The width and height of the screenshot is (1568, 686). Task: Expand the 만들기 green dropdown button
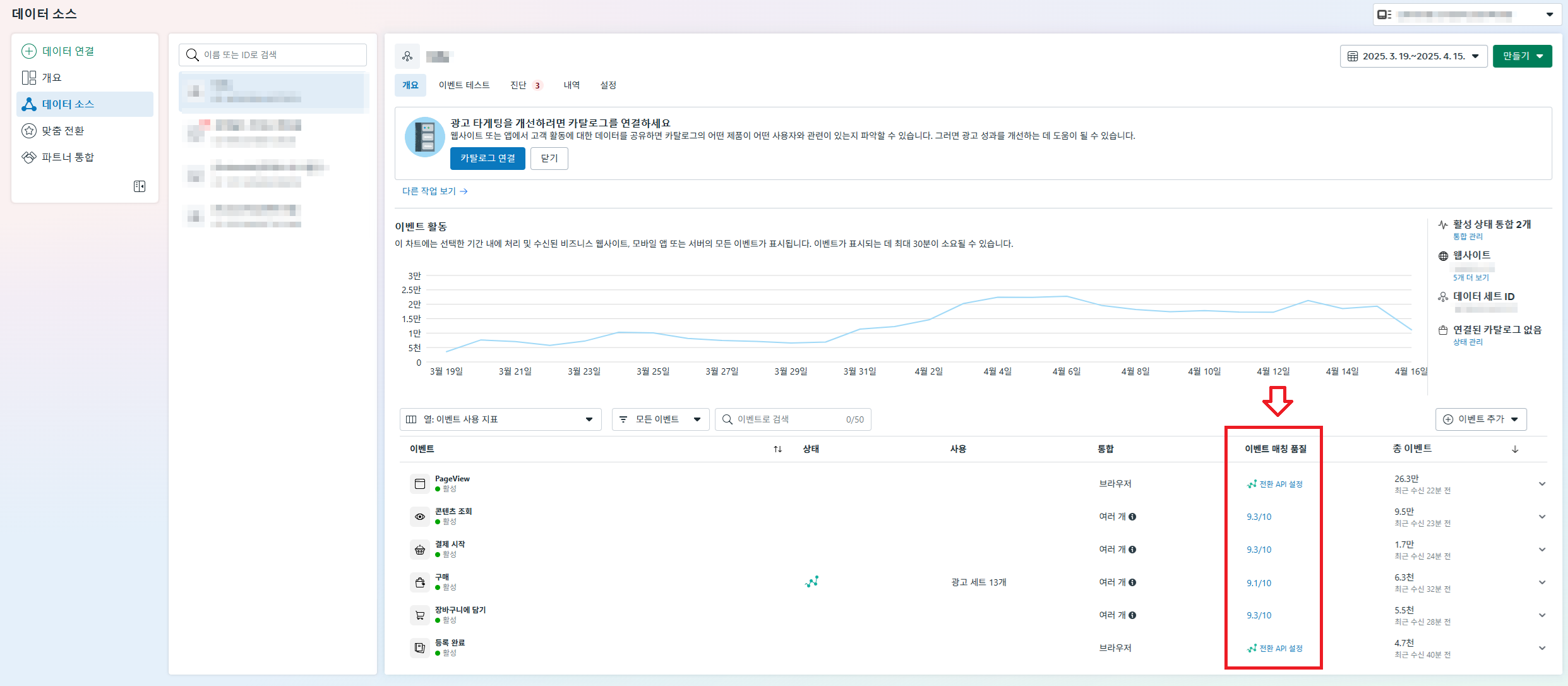tap(1522, 56)
